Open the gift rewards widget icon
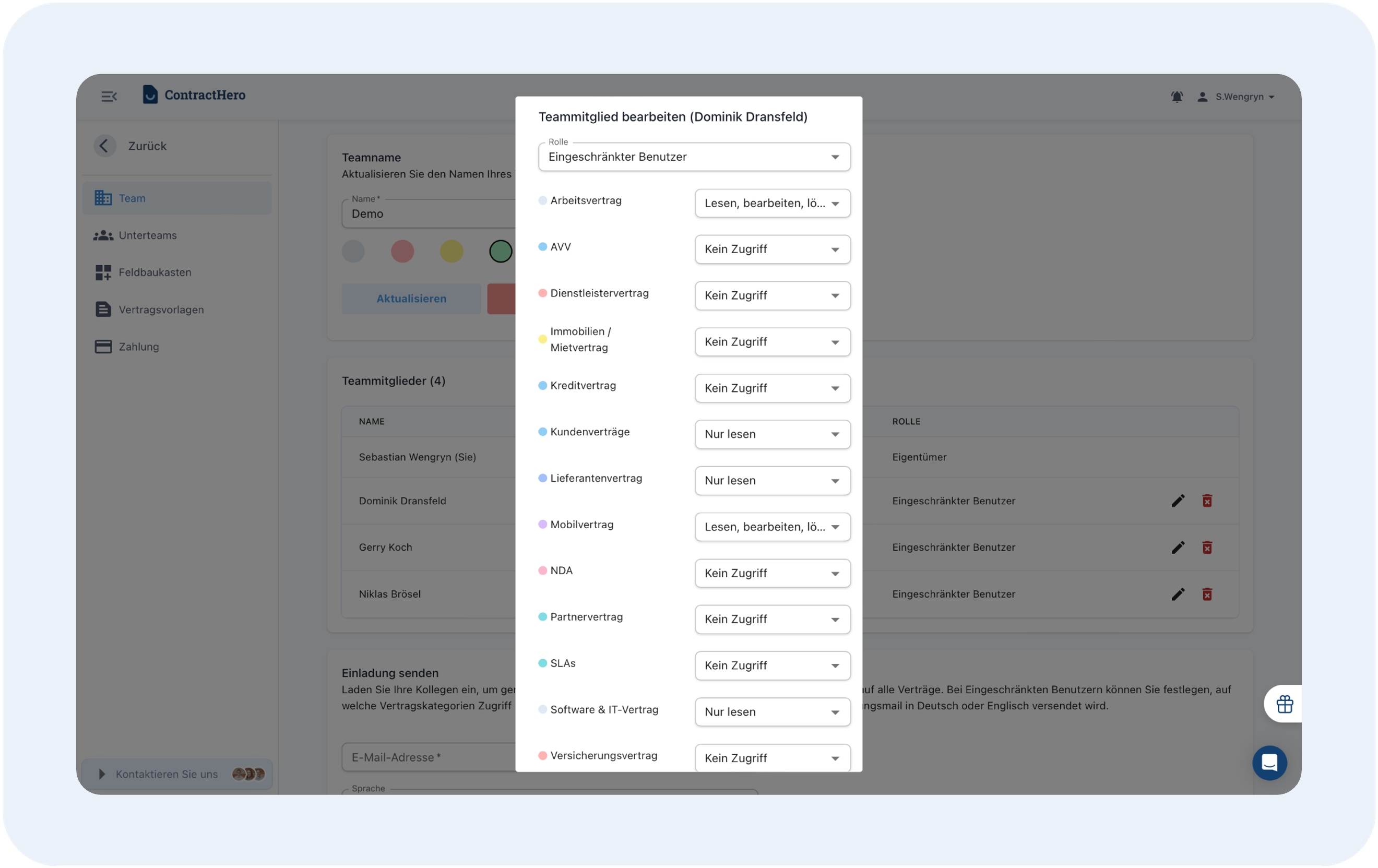 (1284, 704)
